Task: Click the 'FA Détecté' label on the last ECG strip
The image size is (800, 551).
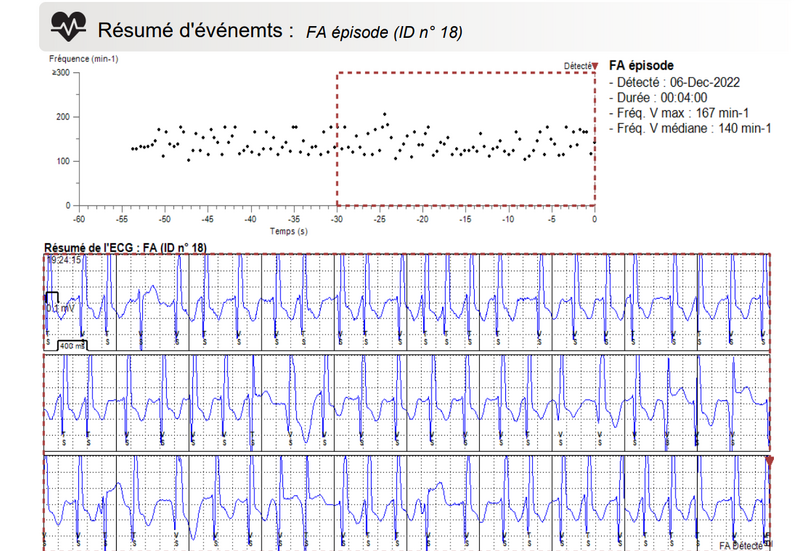Action: (x=741, y=546)
